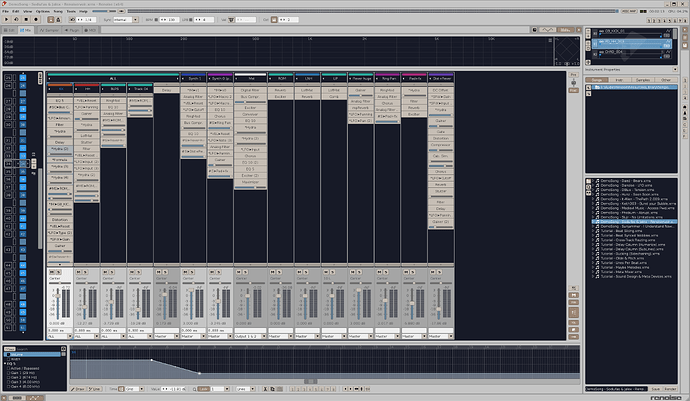The height and width of the screenshot is (401, 690).
Task: Click the zoom magnifier icon in automation bar
Action: pos(194,389)
